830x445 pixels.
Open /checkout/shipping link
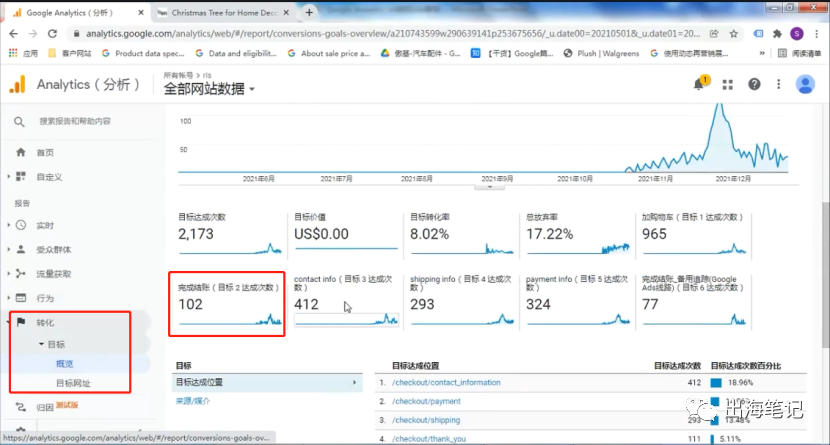point(426,420)
